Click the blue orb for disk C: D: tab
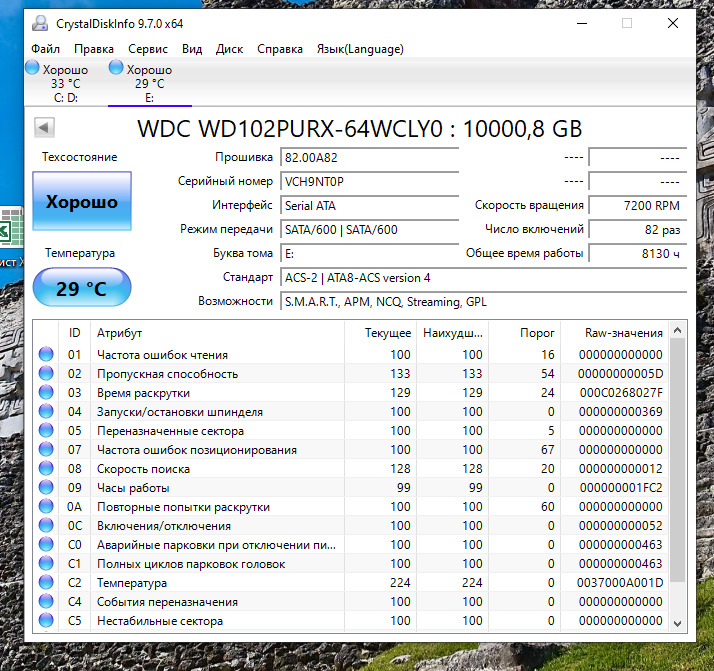Screen dimensions: 714x671 32,69
